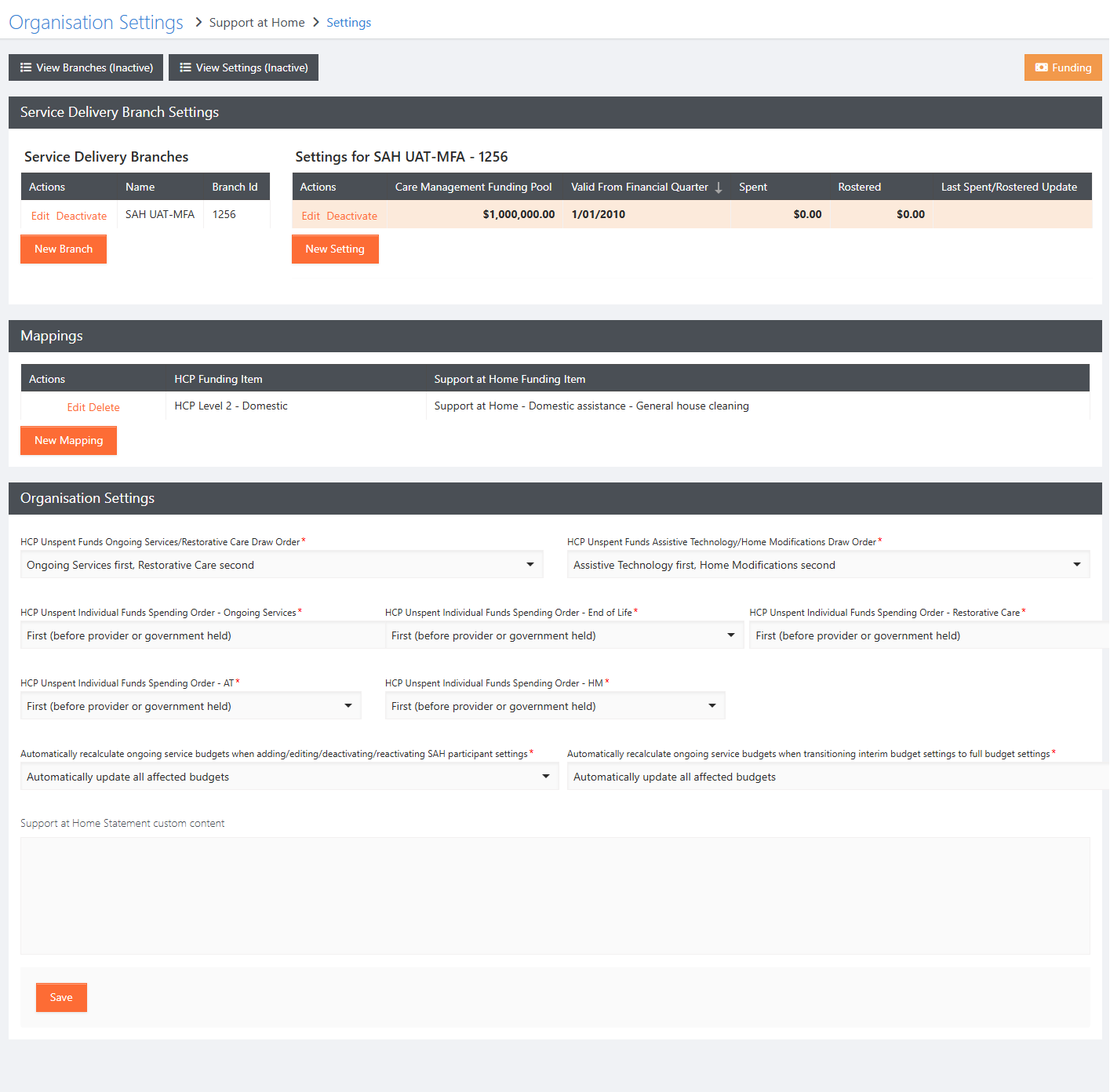Open recalculate budgets on SAH participant settings dropdown
The image size is (1110, 1092).
click(289, 777)
